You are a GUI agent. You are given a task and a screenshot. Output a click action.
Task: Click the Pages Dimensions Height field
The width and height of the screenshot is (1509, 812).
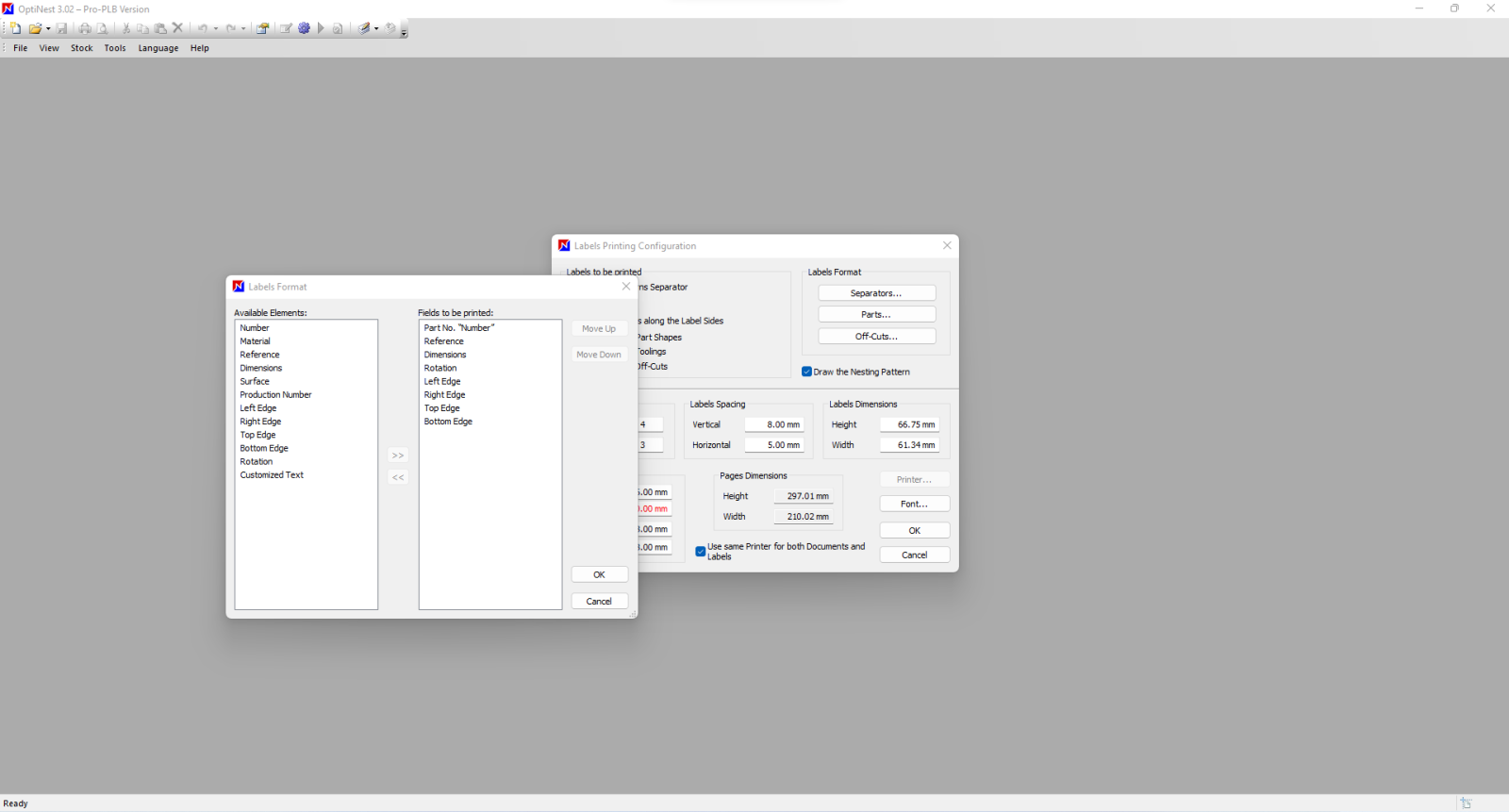click(x=804, y=496)
